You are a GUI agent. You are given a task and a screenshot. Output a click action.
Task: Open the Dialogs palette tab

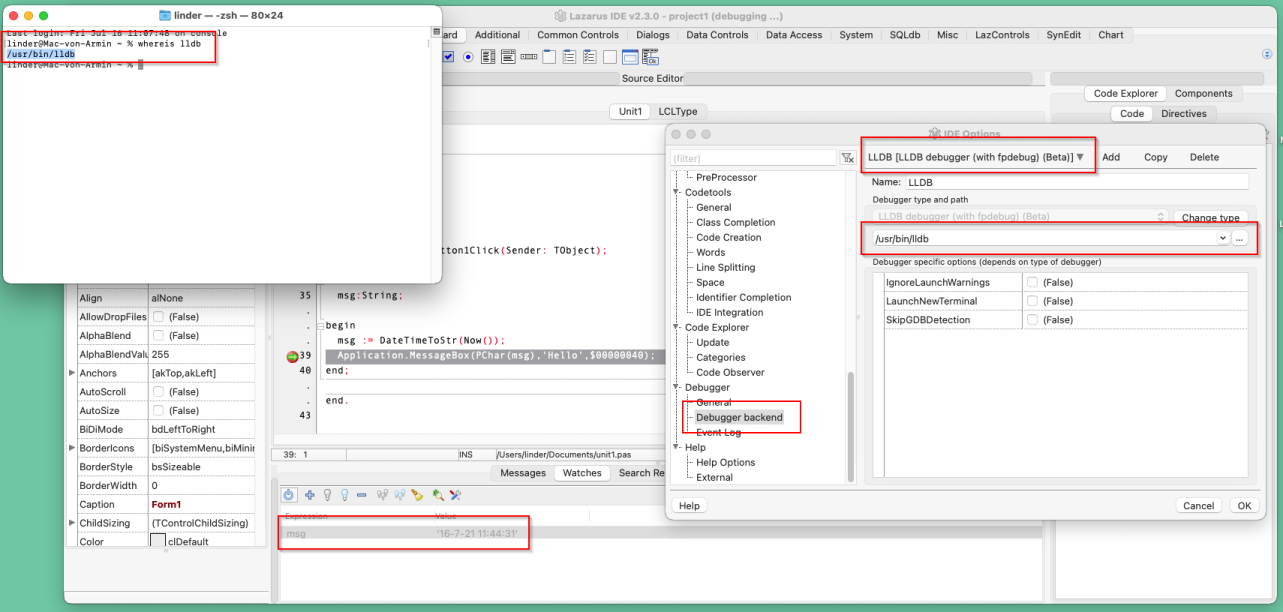[x=652, y=34]
